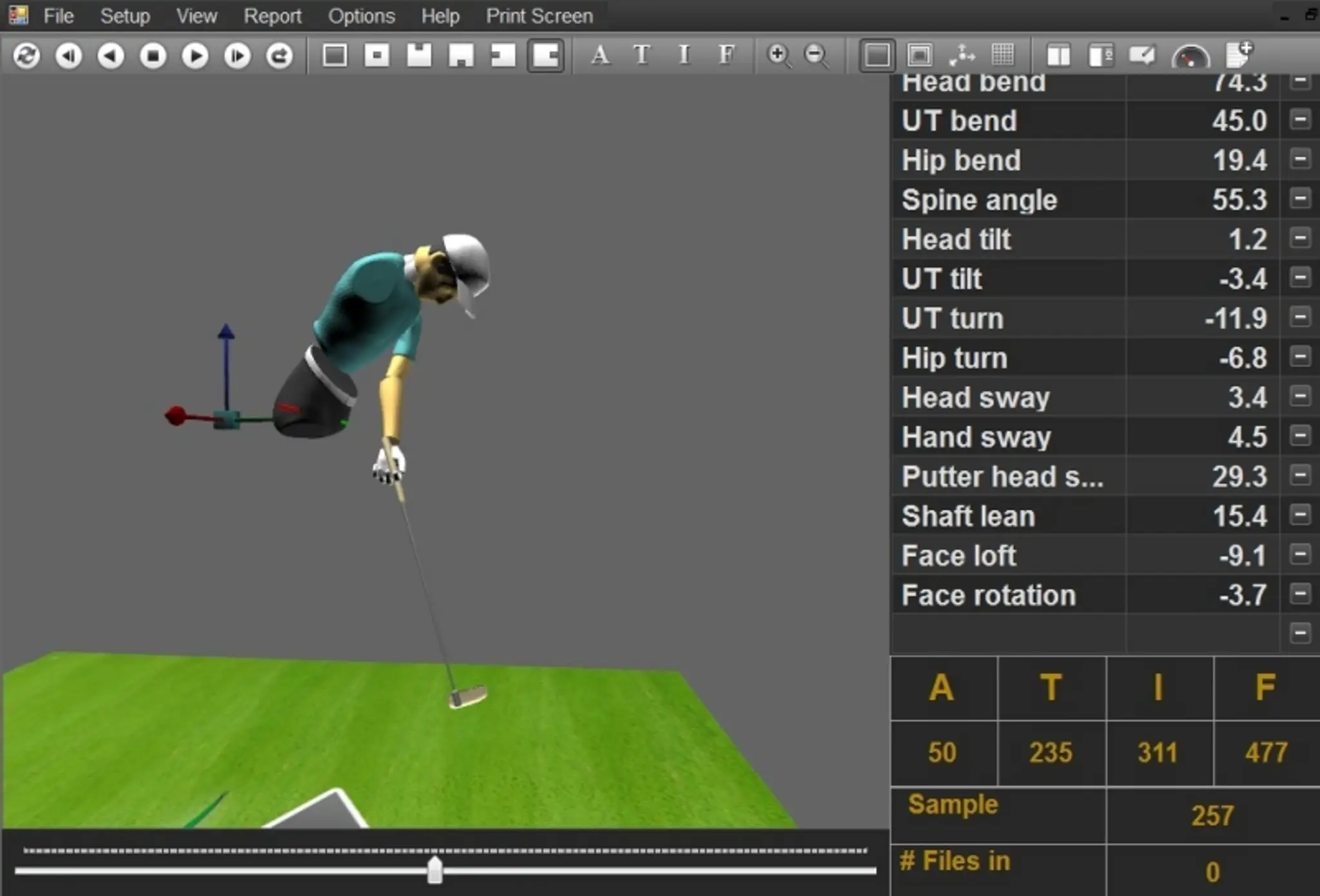The width and height of the screenshot is (1320, 896).
Task: Select the sample value 235 under T
Action: (x=1051, y=752)
